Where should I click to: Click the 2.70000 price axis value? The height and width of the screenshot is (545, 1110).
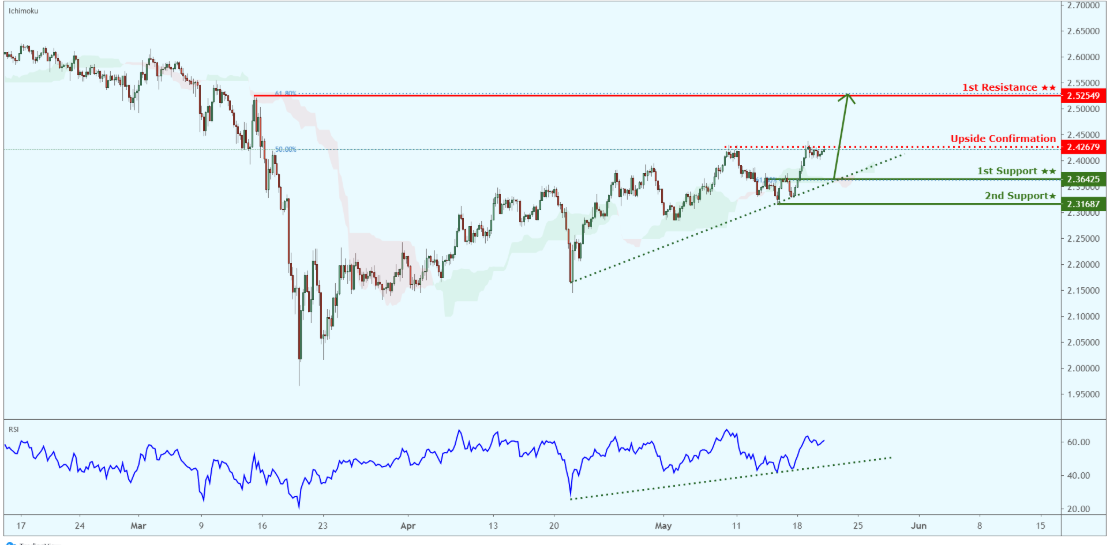click(x=1085, y=6)
